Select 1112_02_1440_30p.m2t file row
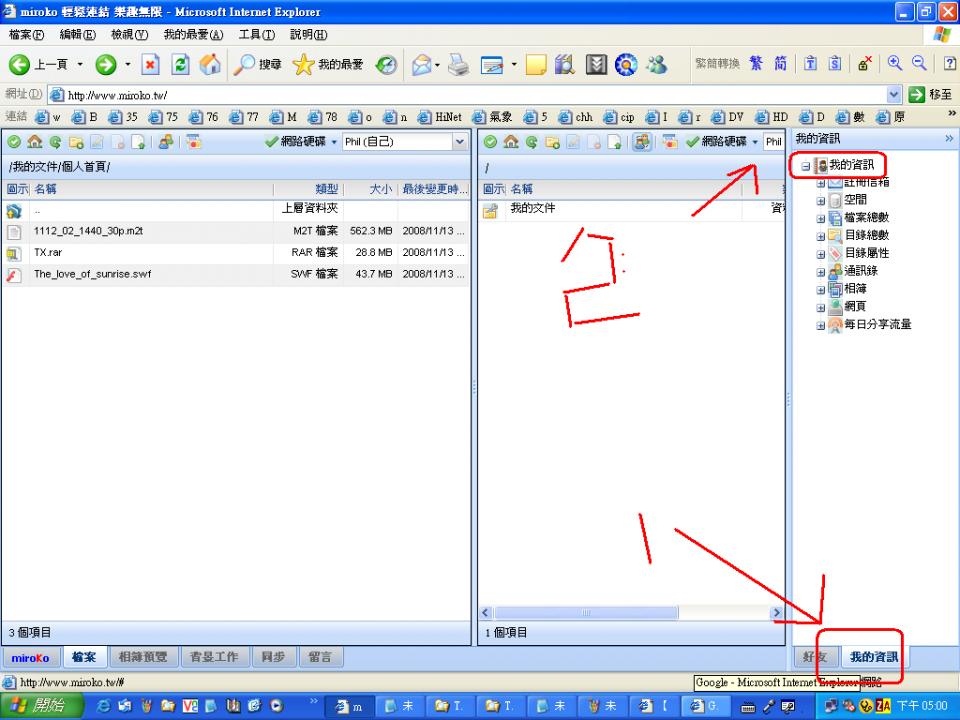Image resolution: width=960 pixels, height=720 pixels. [x=236, y=231]
